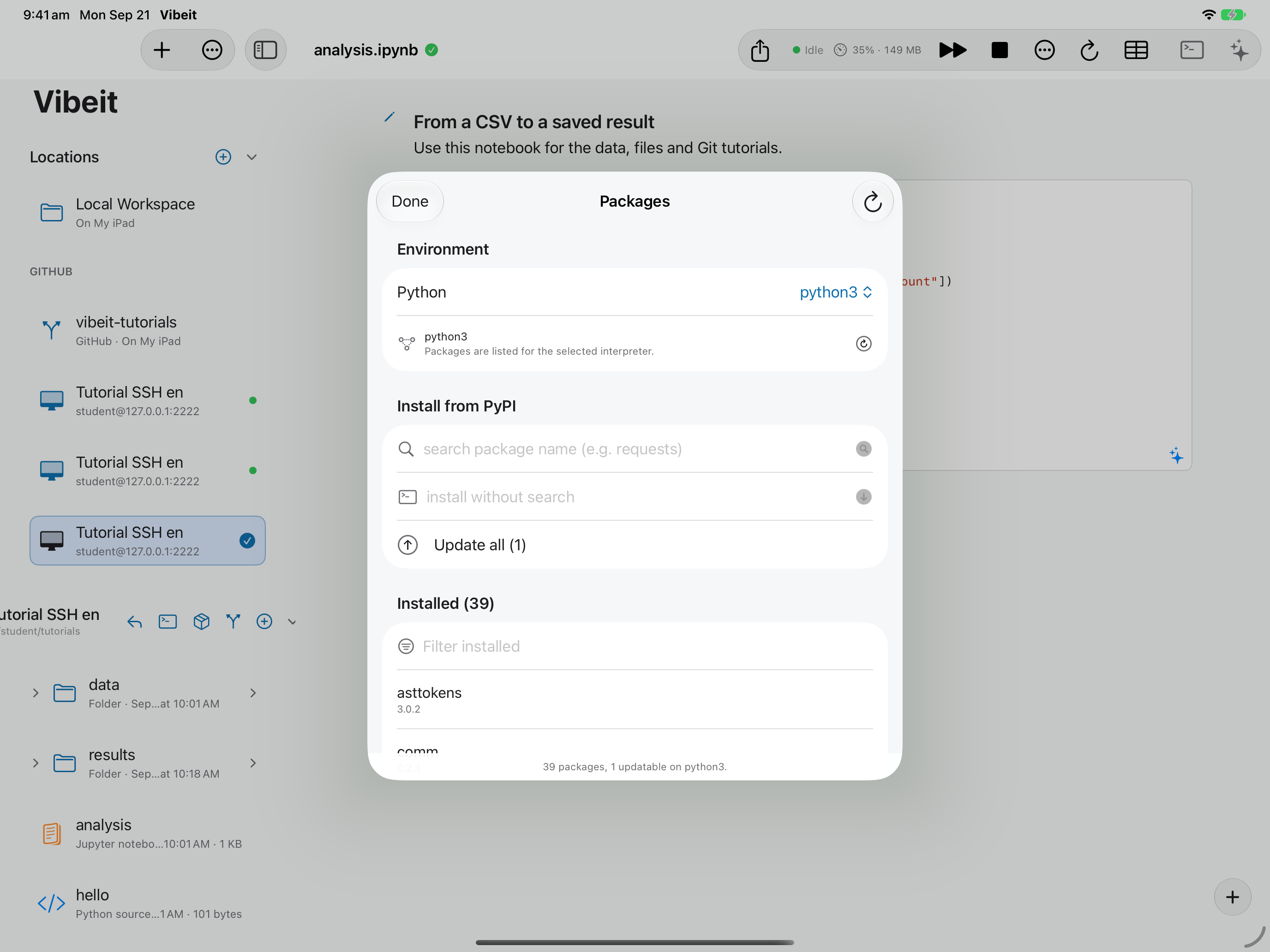
Task: Open the table variables viewer icon
Action: click(x=1136, y=50)
